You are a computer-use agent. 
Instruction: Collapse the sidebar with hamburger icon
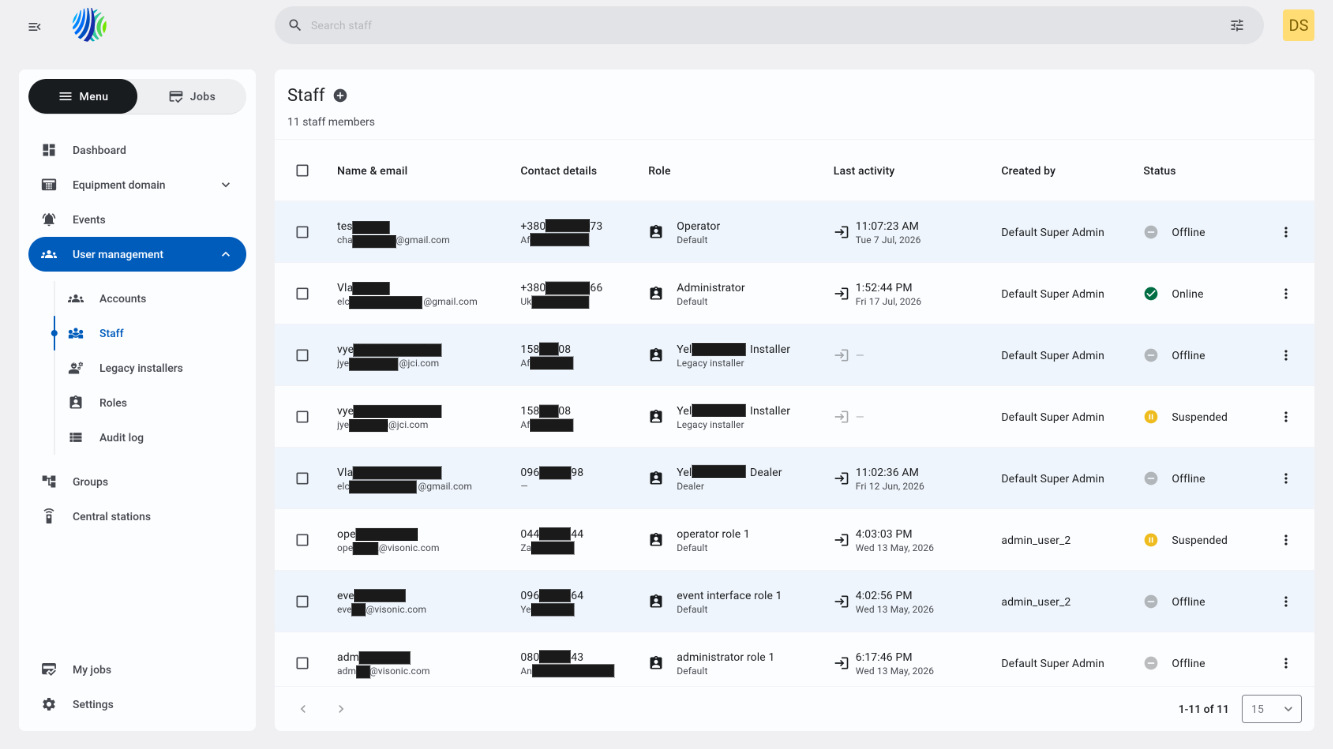click(x=35, y=26)
